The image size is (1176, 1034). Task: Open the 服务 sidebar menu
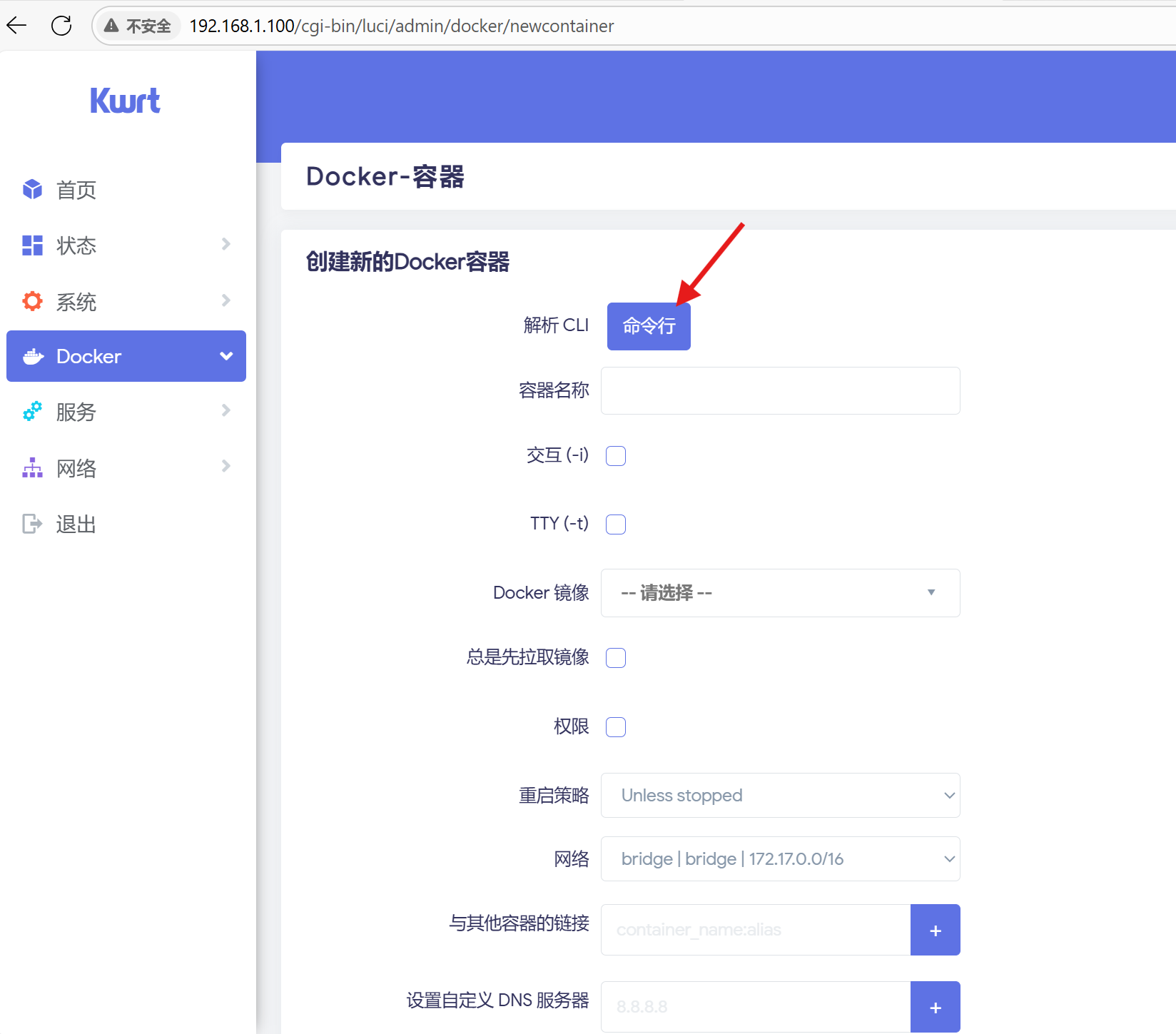[x=126, y=412]
